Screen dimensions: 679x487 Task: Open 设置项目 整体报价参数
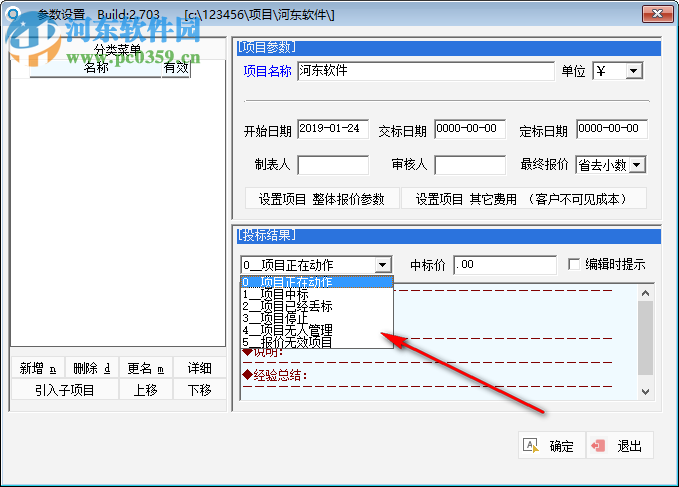click(322, 199)
